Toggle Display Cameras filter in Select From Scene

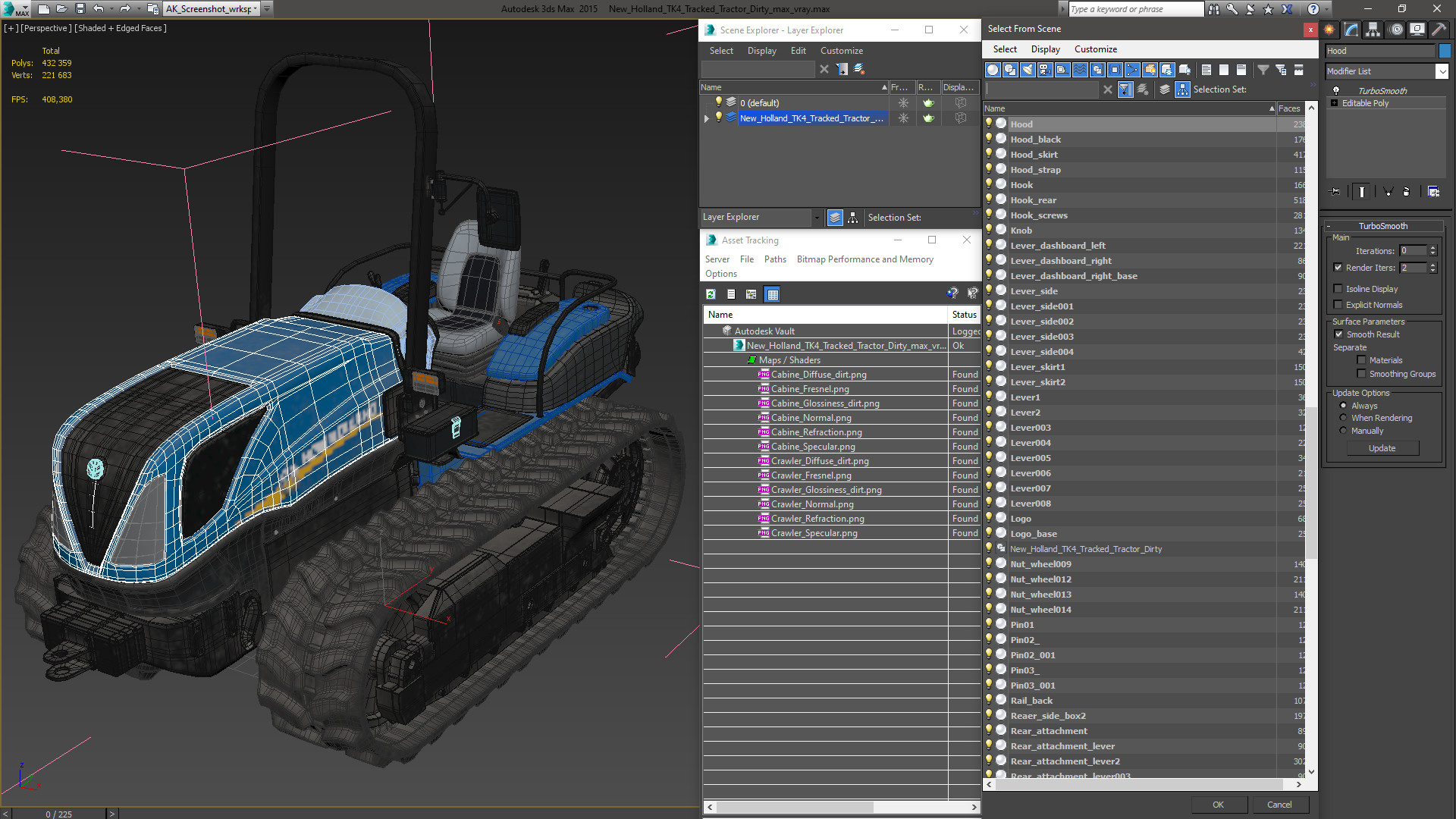pos(1045,70)
